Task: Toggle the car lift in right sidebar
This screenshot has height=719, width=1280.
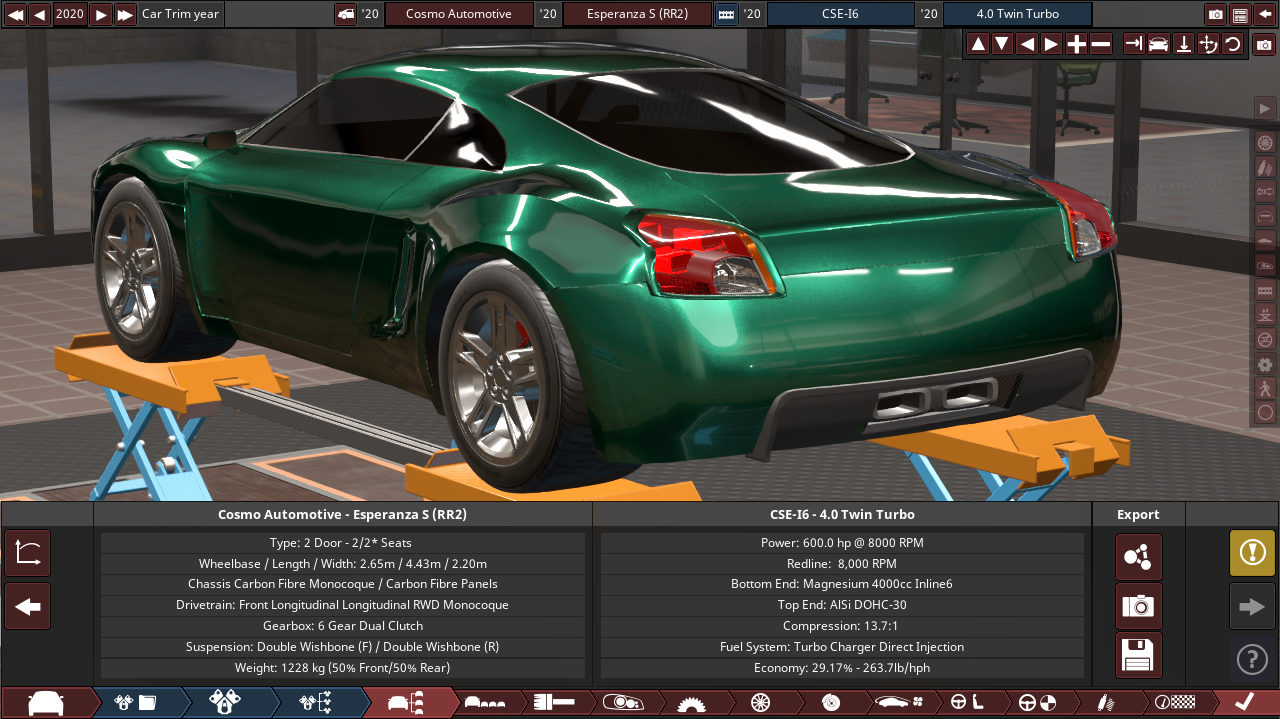Action: (x=1265, y=314)
